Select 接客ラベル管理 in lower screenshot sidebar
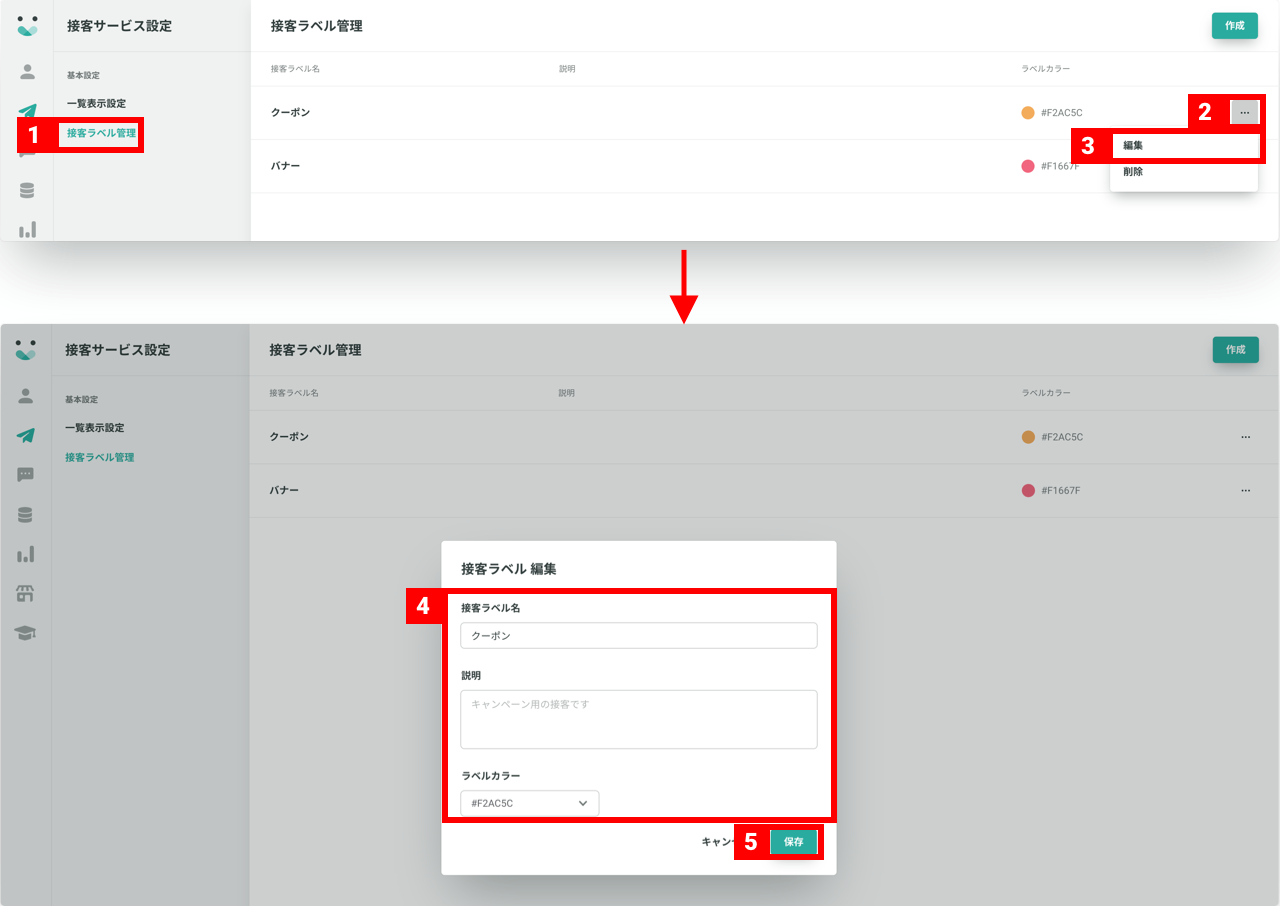This screenshot has width=1280, height=906. pyautogui.click(x=100, y=457)
